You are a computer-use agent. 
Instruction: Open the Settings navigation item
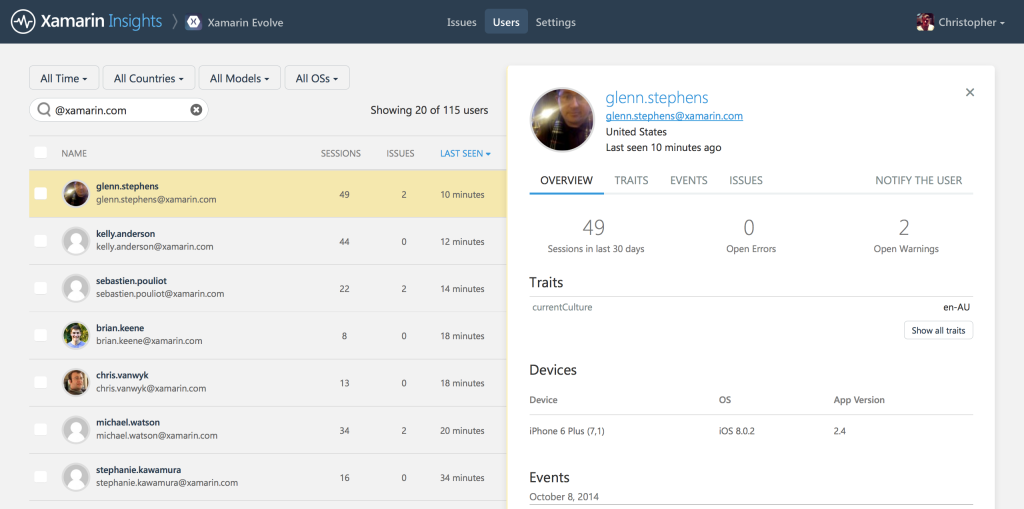[556, 22]
